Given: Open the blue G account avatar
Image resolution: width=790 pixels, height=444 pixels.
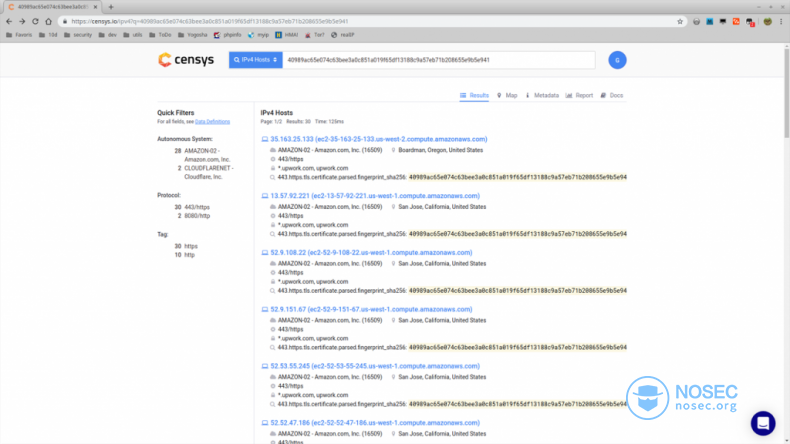Looking at the screenshot, I should [x=617, y=60].
